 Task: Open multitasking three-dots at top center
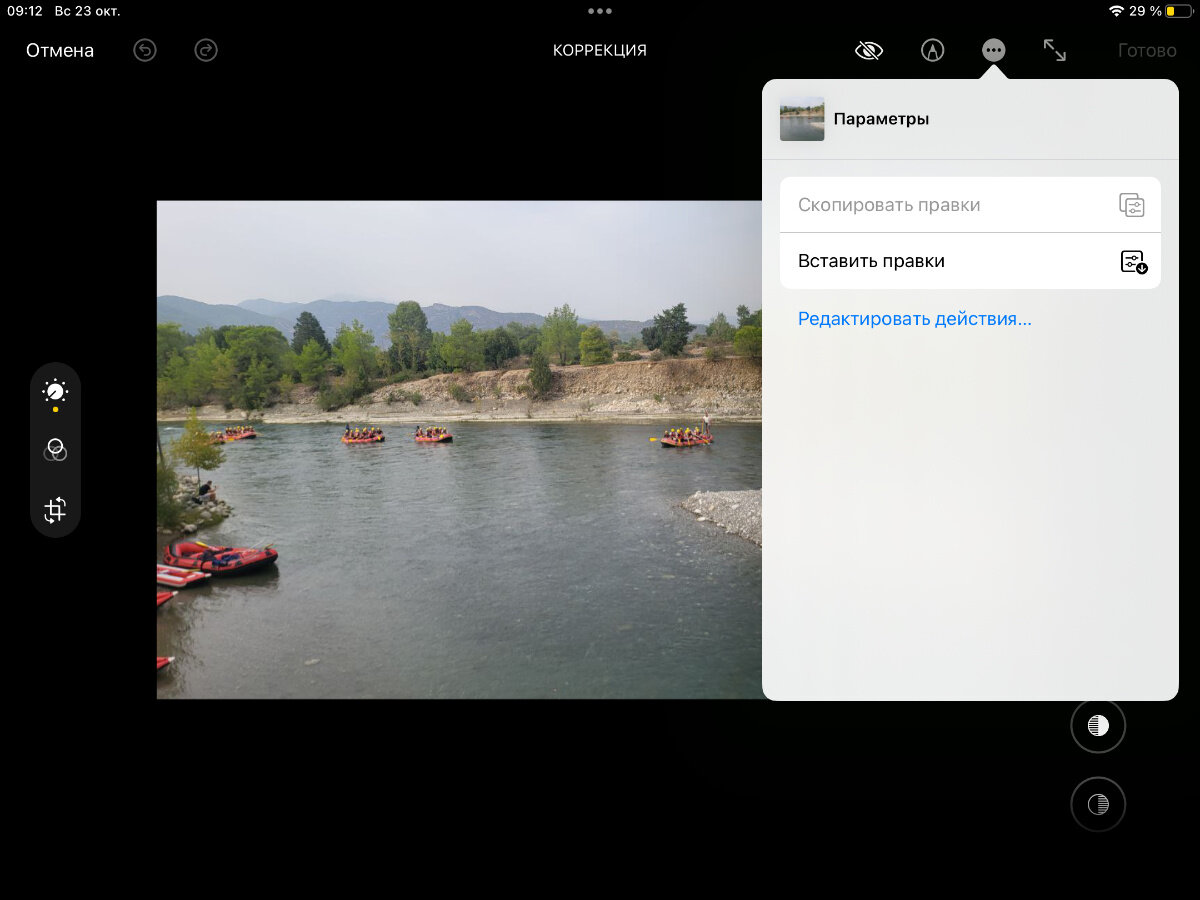[600, 11]
